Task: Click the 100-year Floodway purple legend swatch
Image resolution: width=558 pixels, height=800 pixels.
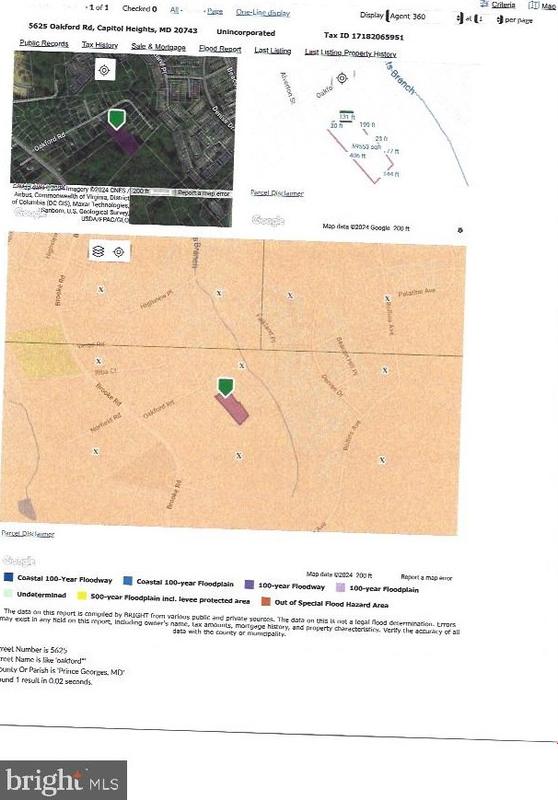Action: [249, 585]
